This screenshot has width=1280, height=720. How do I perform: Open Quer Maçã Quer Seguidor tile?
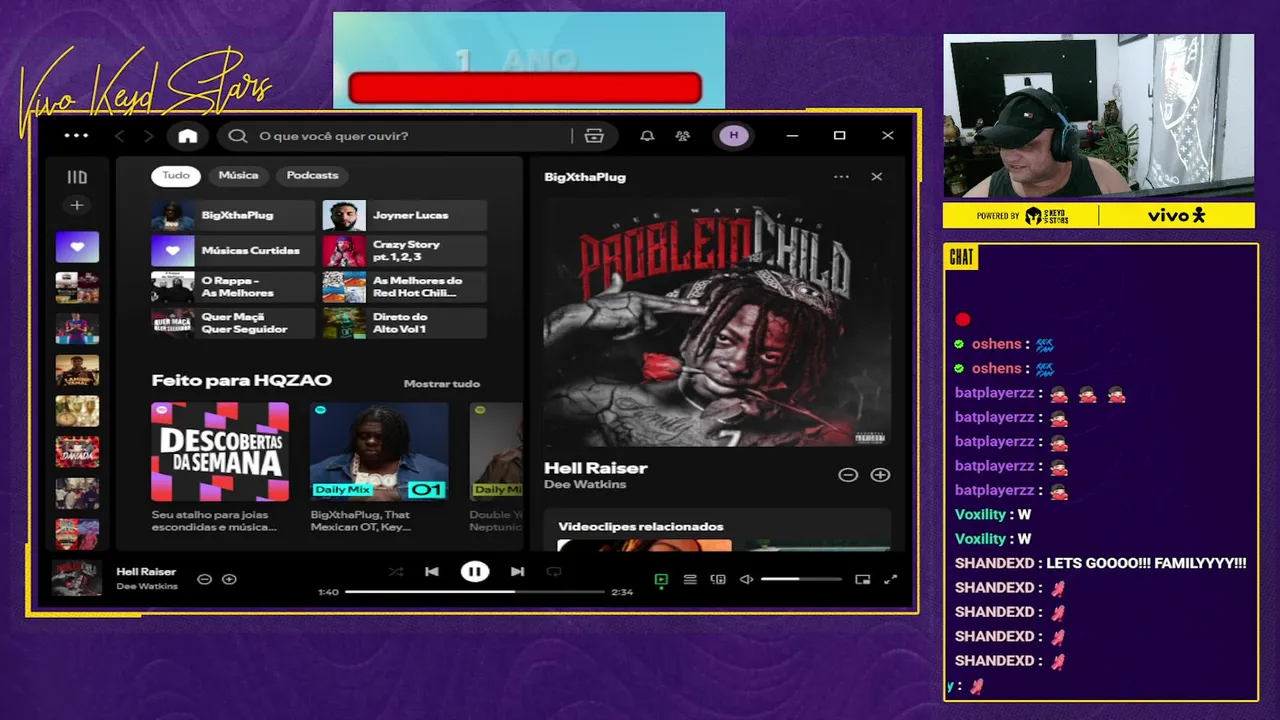pos(233,323)
